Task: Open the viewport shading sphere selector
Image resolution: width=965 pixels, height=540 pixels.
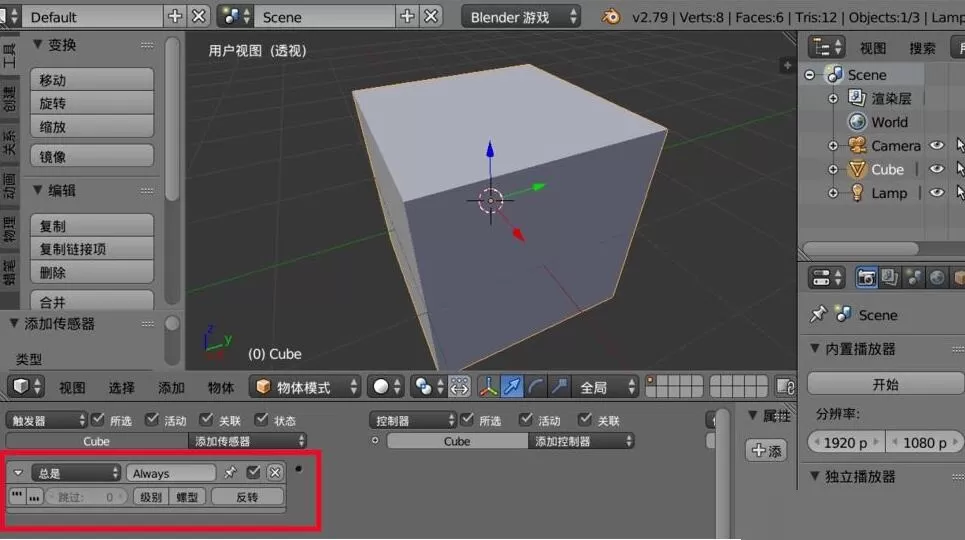Action: point(386,387)
